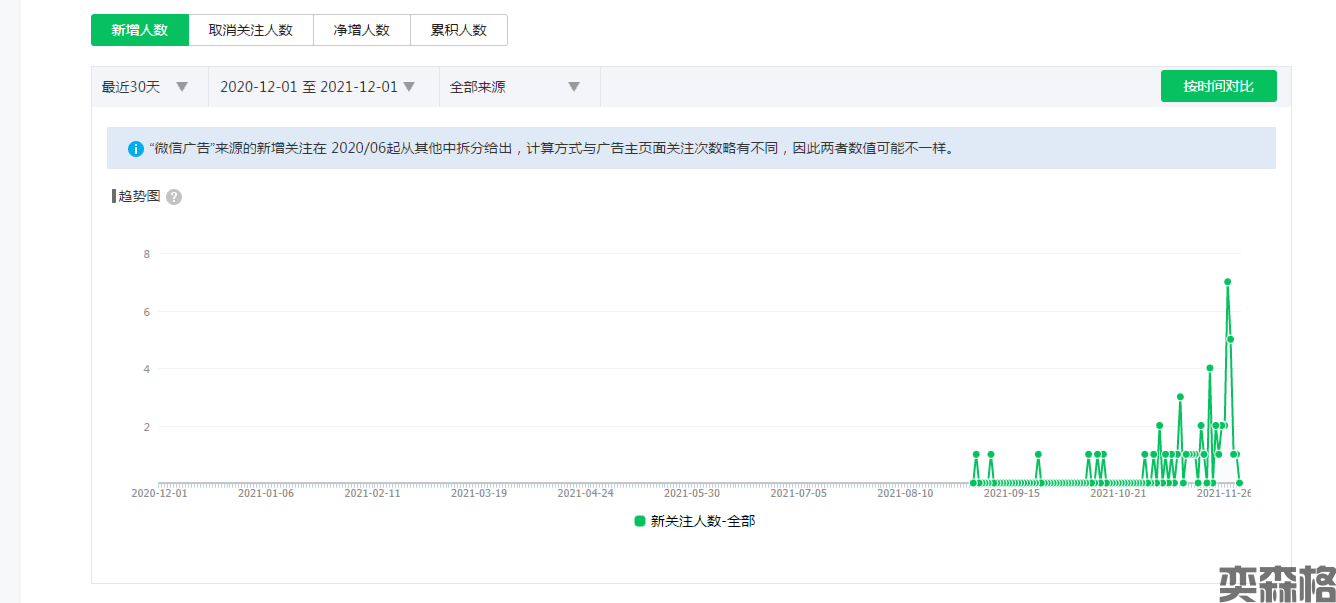Image resolution: width=1336 pixels, height=603 pixels.
Task: Click the blue info icon in the notice bar
Action: 136,149
